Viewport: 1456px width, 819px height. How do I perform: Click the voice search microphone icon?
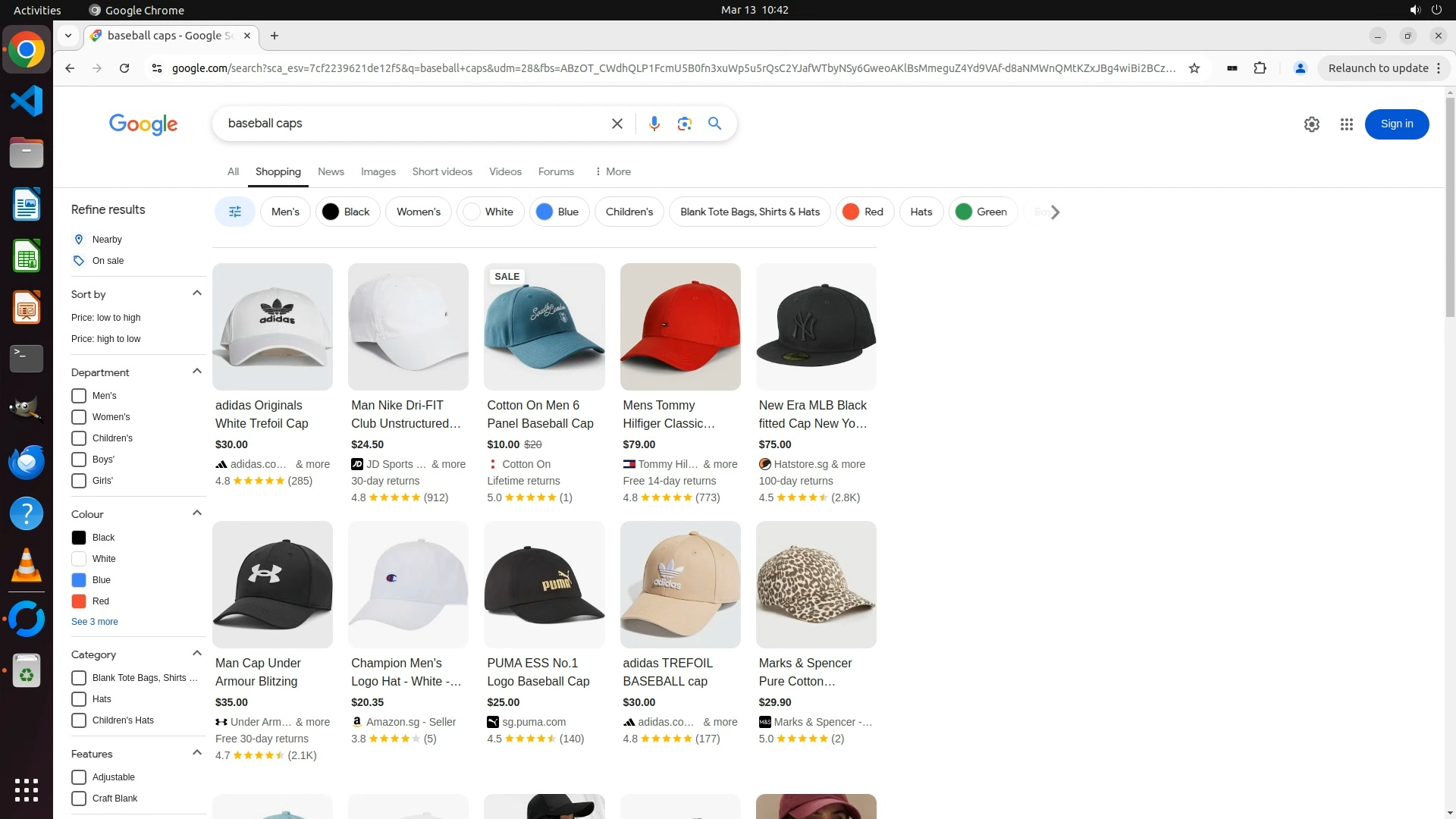[654, 124]
